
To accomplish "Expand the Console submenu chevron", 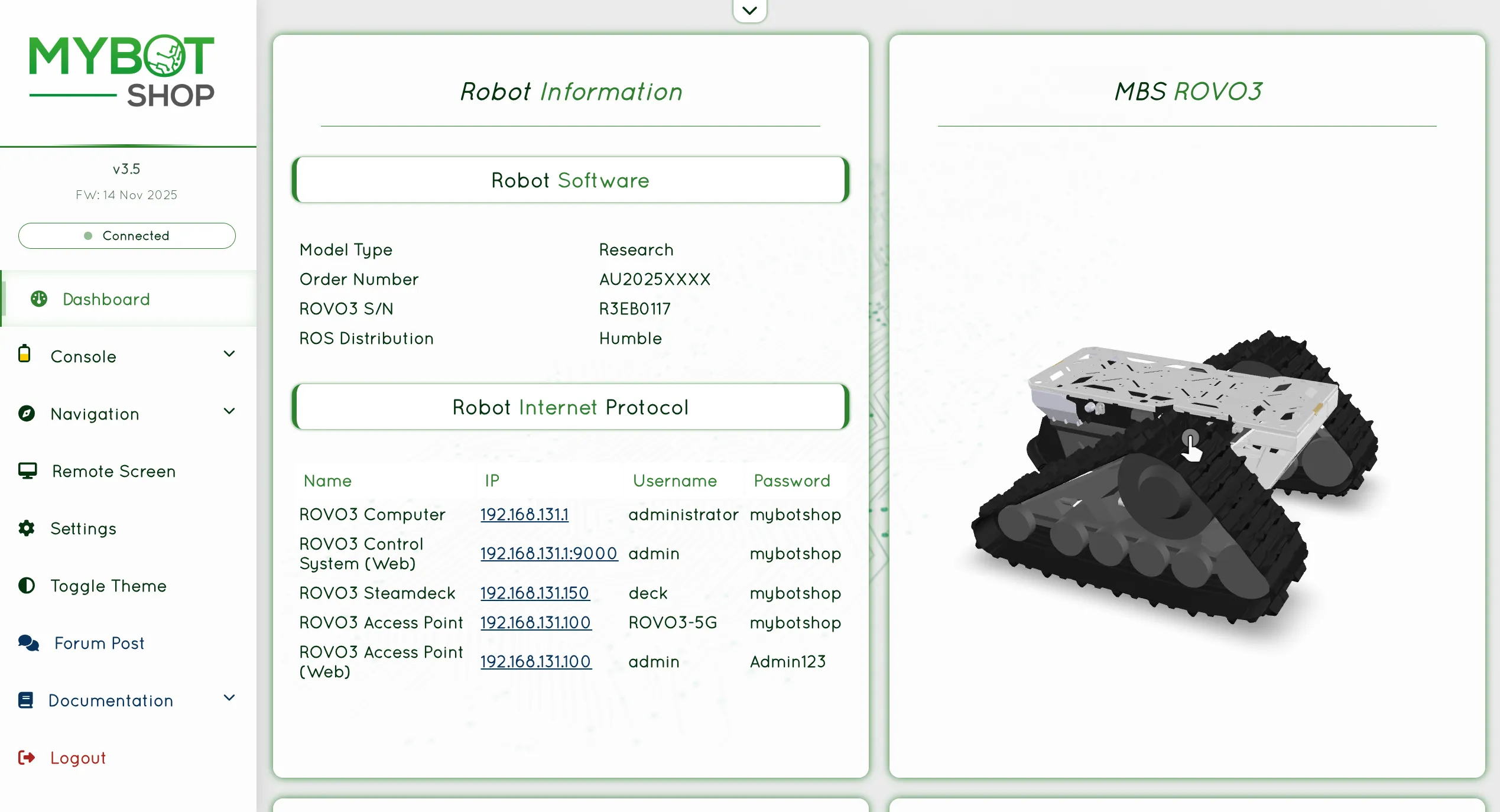I will [229, 354].
